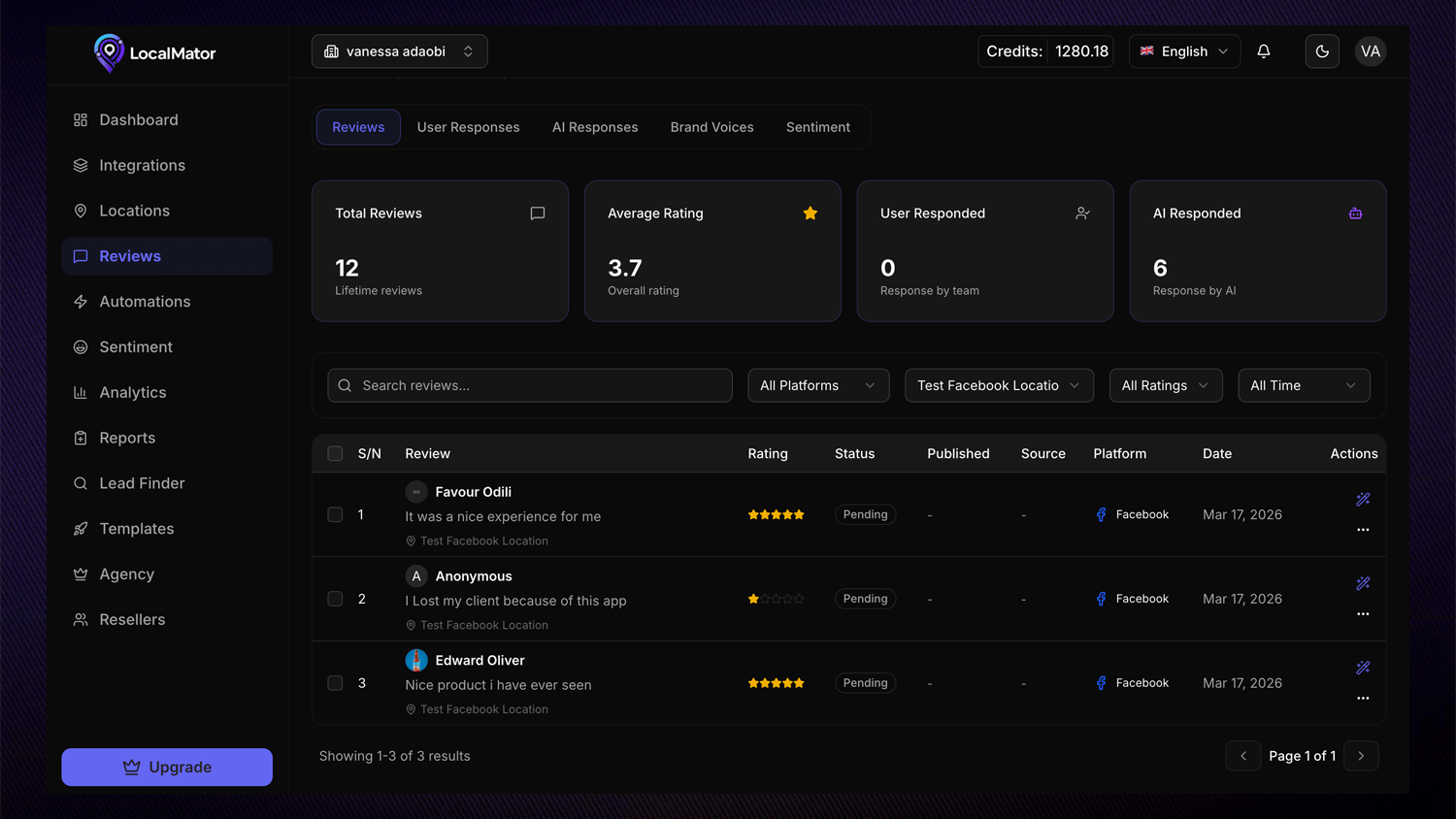Screen dimensions: 1456x819
Task: Open the Sentiment analysis section
Action: [135, 346]
